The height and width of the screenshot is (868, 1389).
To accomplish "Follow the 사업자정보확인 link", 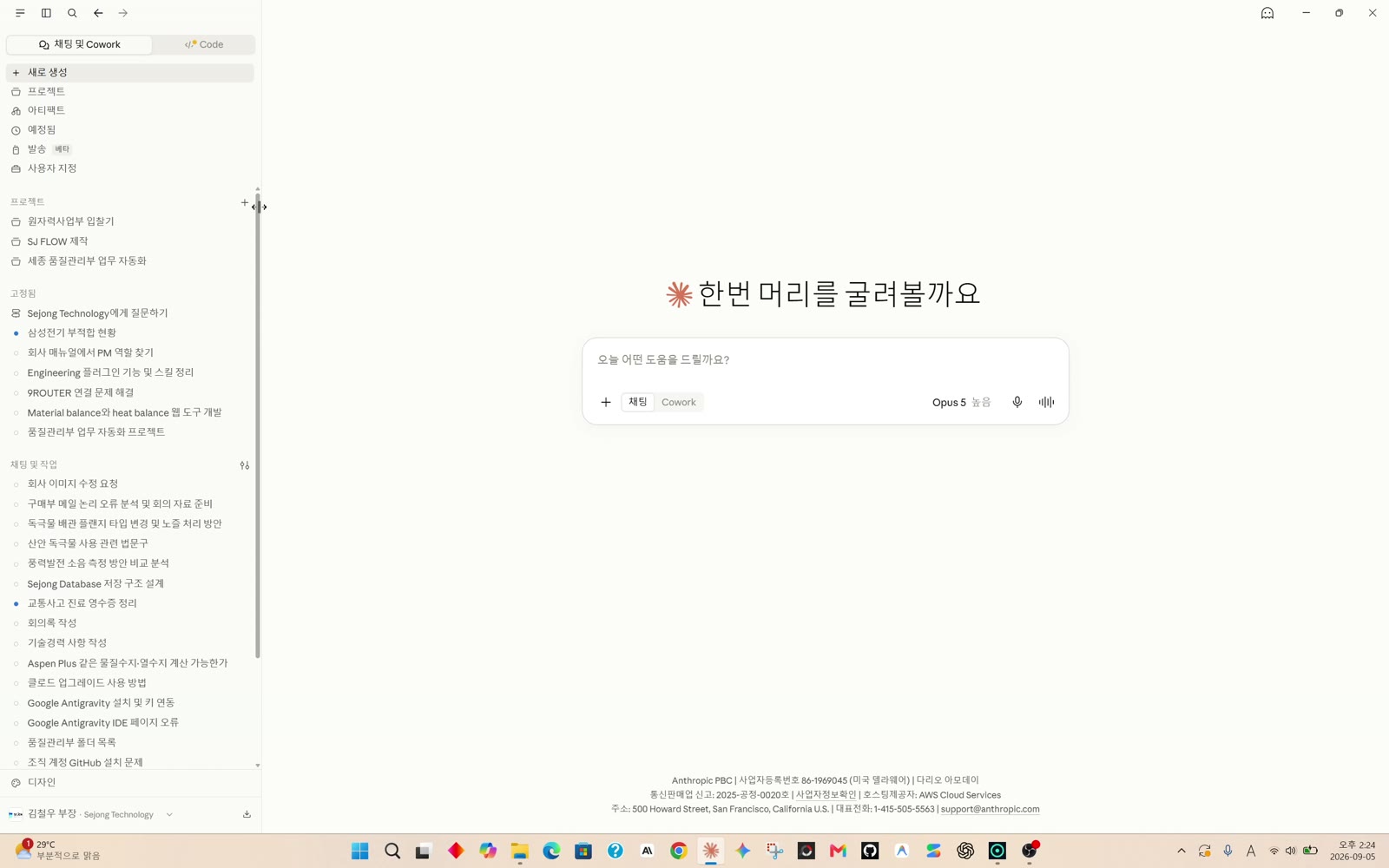I will coord(826,794).
